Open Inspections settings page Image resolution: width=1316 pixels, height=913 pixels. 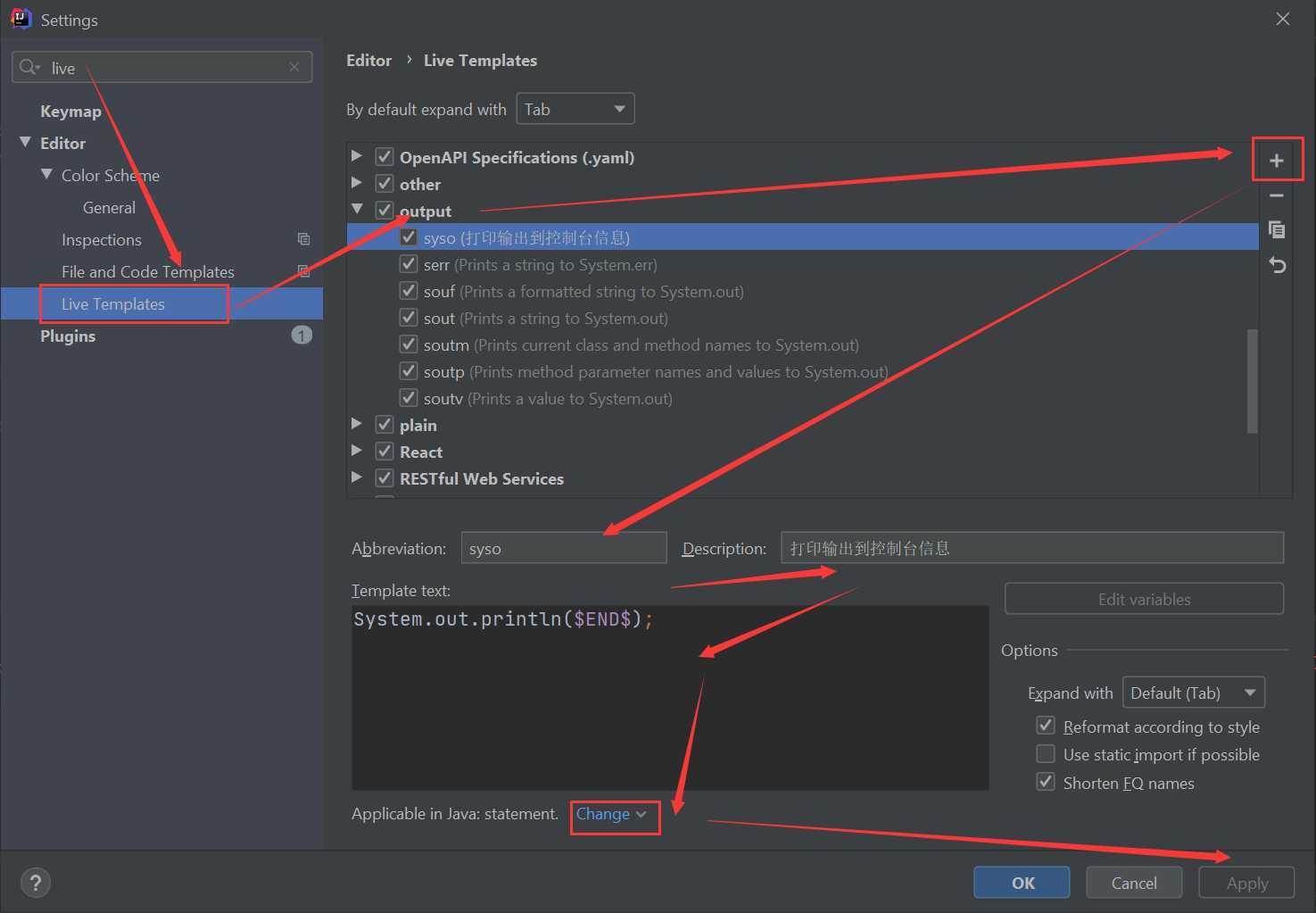pos(102,239)
